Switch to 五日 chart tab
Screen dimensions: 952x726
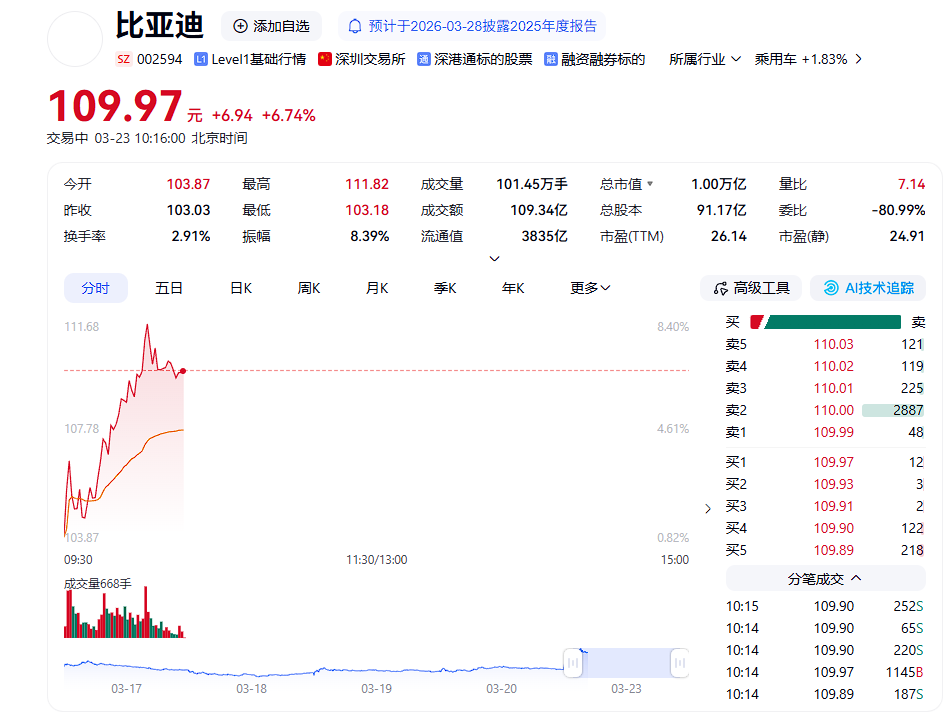[169, 288]
